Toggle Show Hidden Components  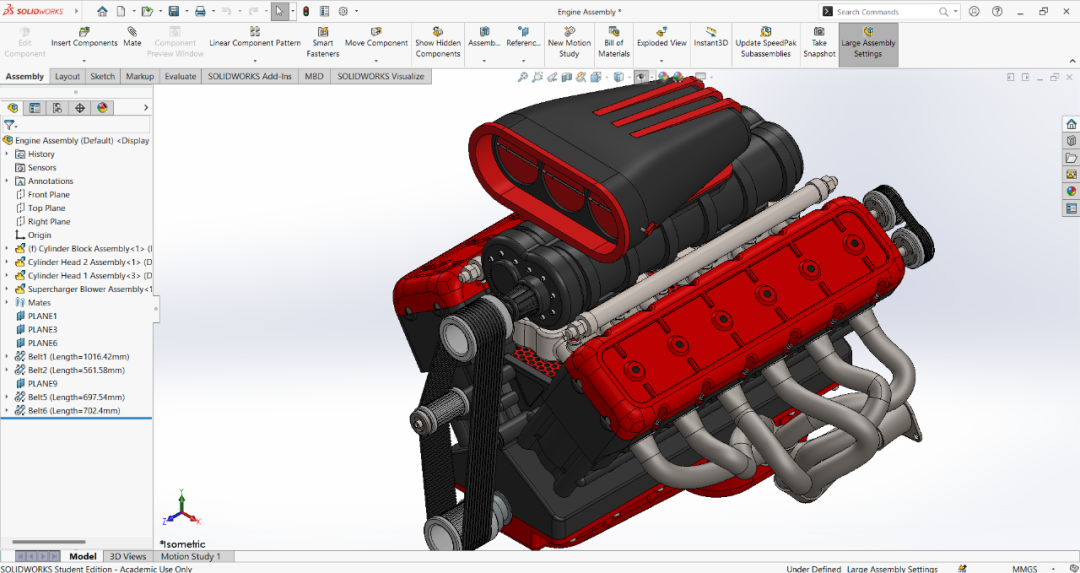click(x=437, y=42)
